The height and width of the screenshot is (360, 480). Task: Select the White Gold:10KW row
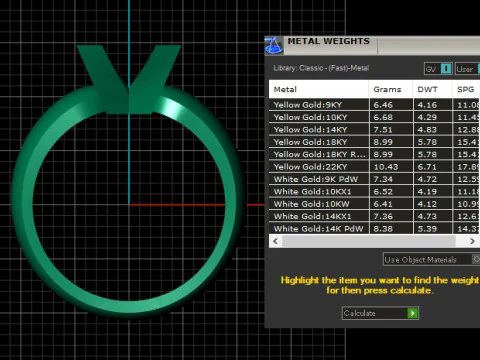coord(374,204)
